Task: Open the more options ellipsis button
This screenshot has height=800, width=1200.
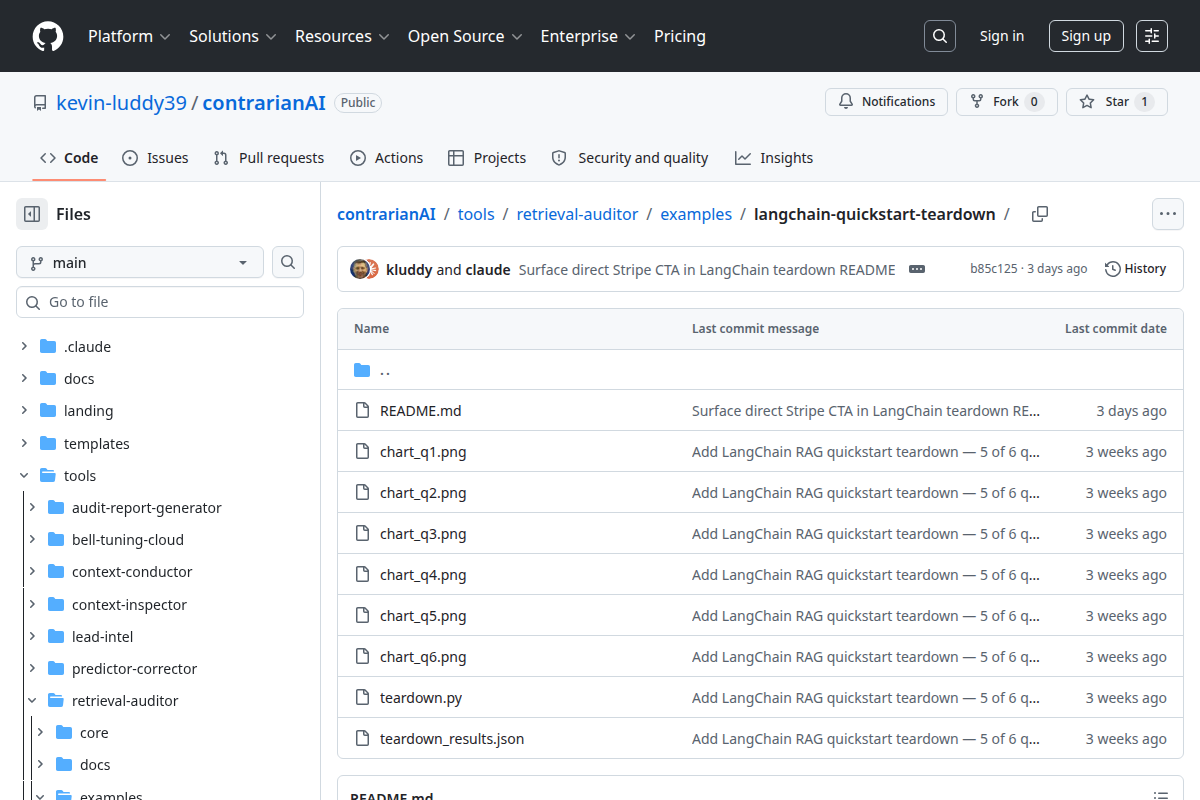Action: coord(1168,214)
